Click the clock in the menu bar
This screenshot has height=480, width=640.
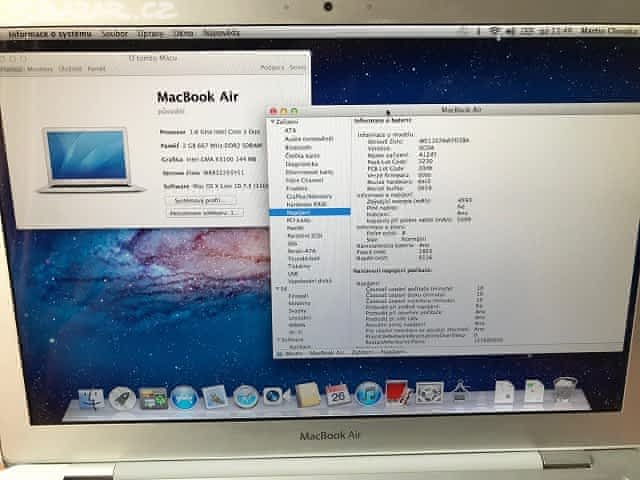[555, 31]
